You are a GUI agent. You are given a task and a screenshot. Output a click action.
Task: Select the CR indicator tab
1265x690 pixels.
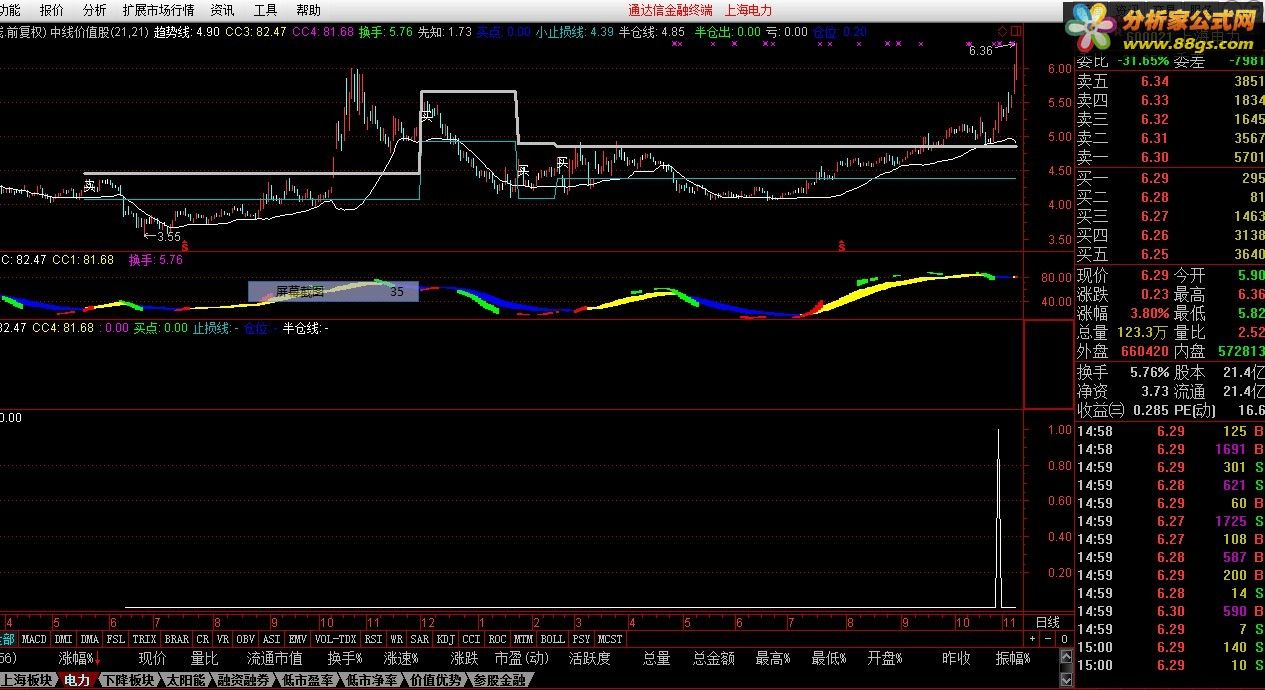point(203,638)
